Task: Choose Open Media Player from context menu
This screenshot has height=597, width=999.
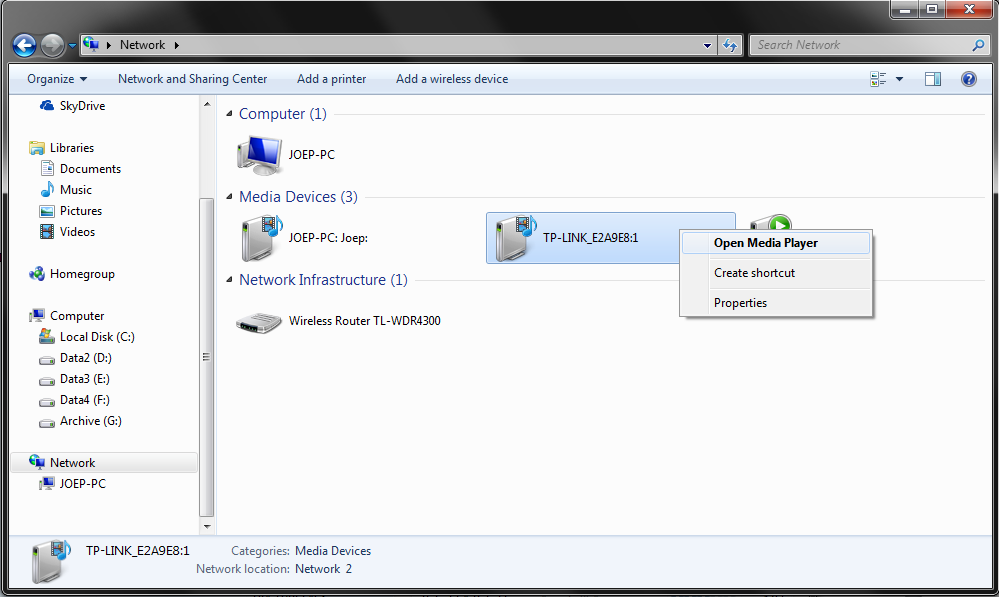Action: [x=775, y=243]
